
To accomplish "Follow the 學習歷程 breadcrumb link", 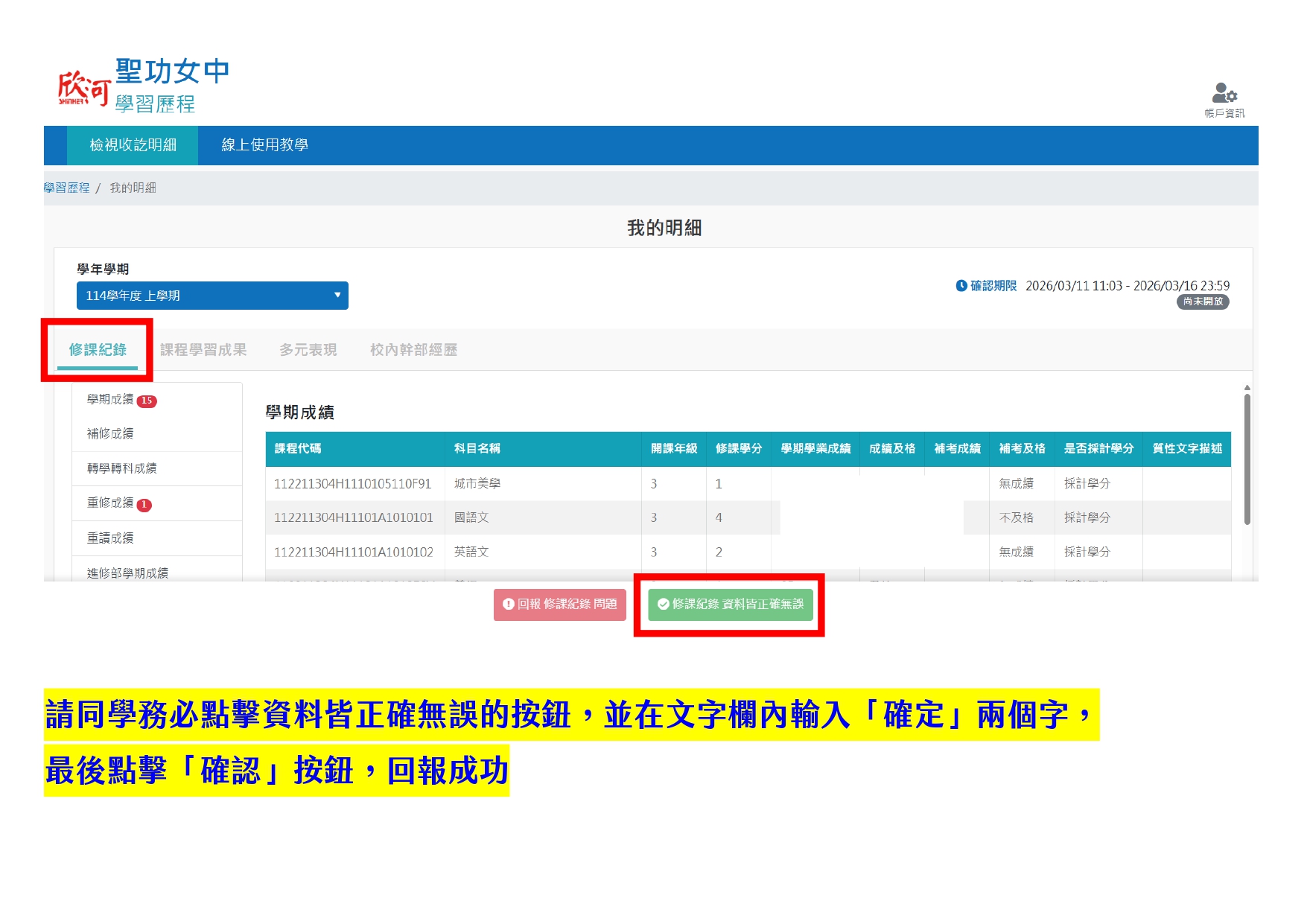I will click(66, 188).
